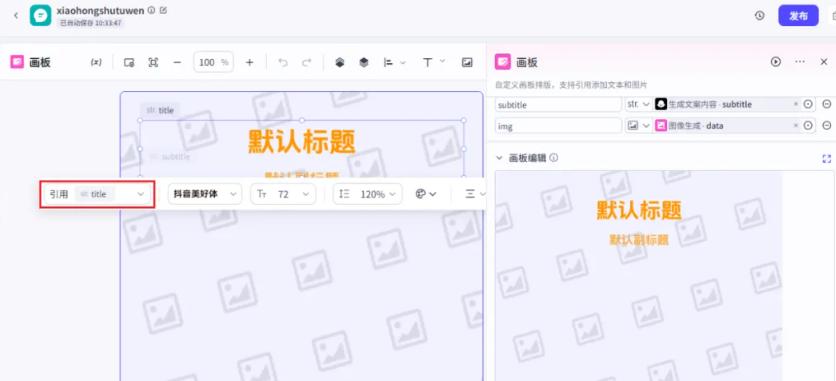Click the canvas preview thumbnail in side panel

coord(639,275)
